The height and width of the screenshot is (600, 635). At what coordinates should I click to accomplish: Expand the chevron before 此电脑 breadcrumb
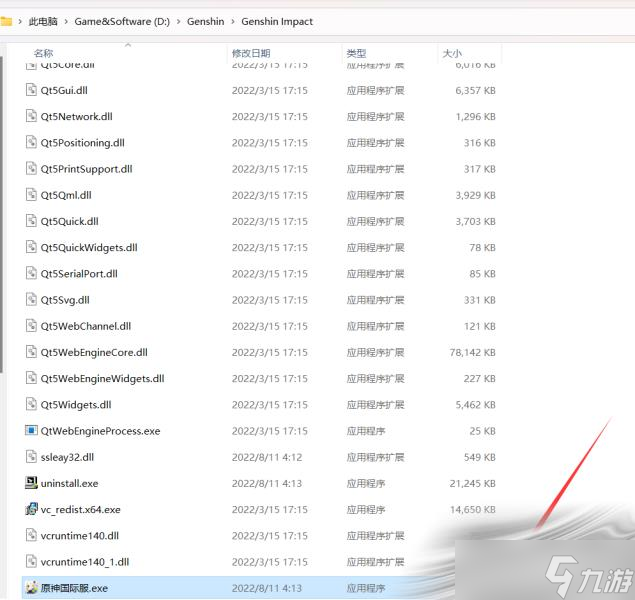[20, 21]
